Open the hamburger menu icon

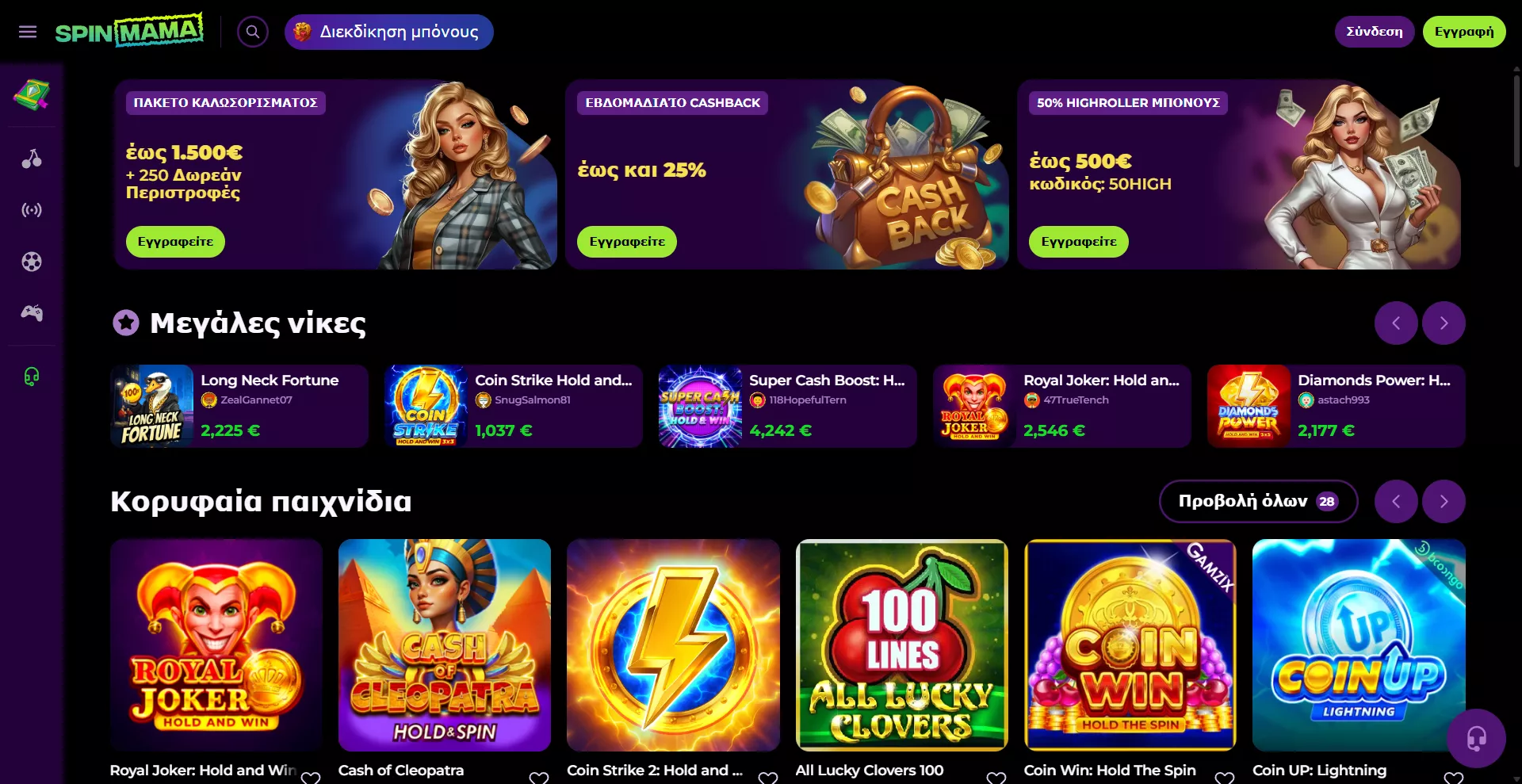[x=28, y=32]
